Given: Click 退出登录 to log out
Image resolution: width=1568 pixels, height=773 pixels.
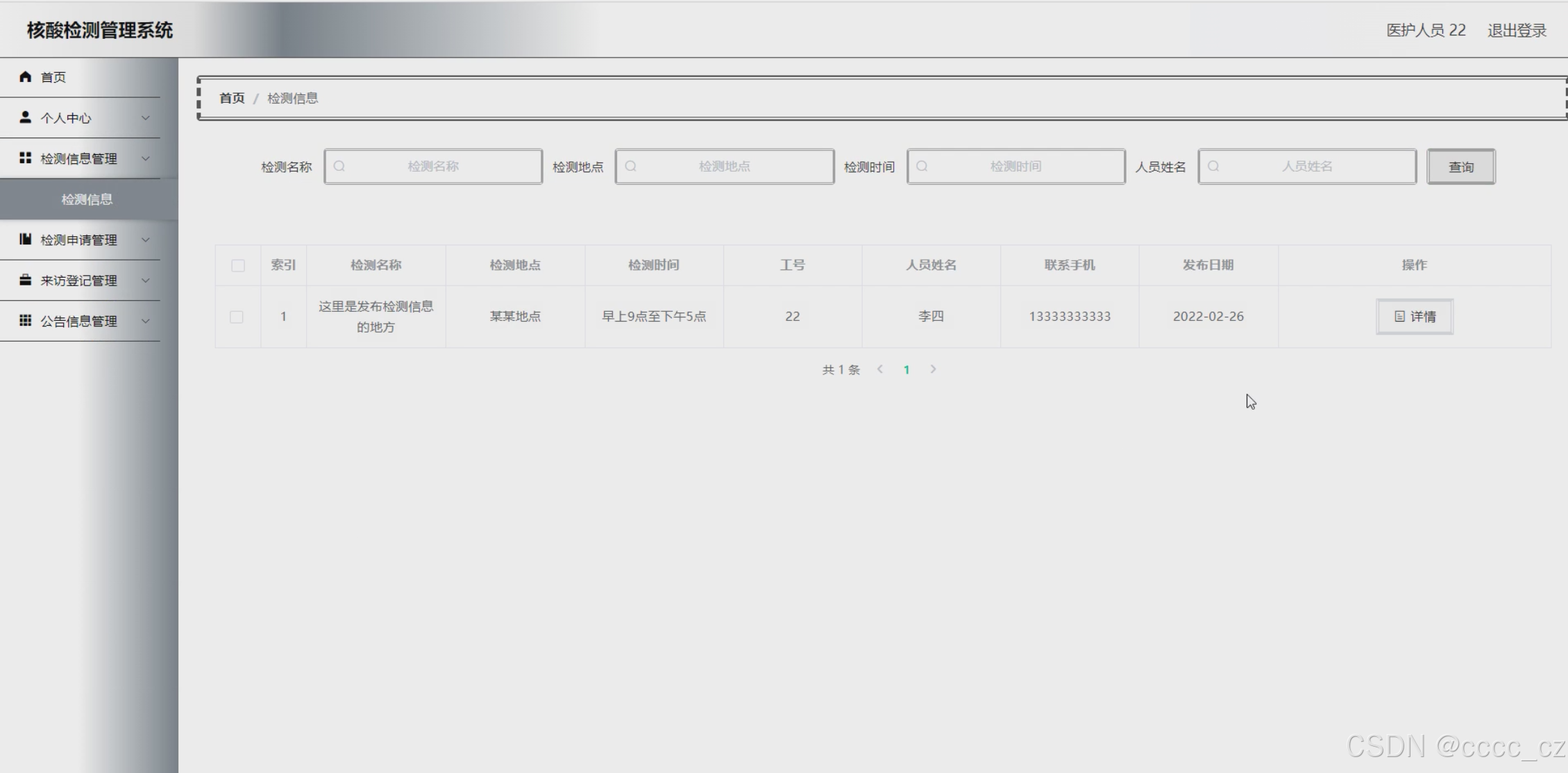Looking at the screenshot, I should [x=1517, y=31].
